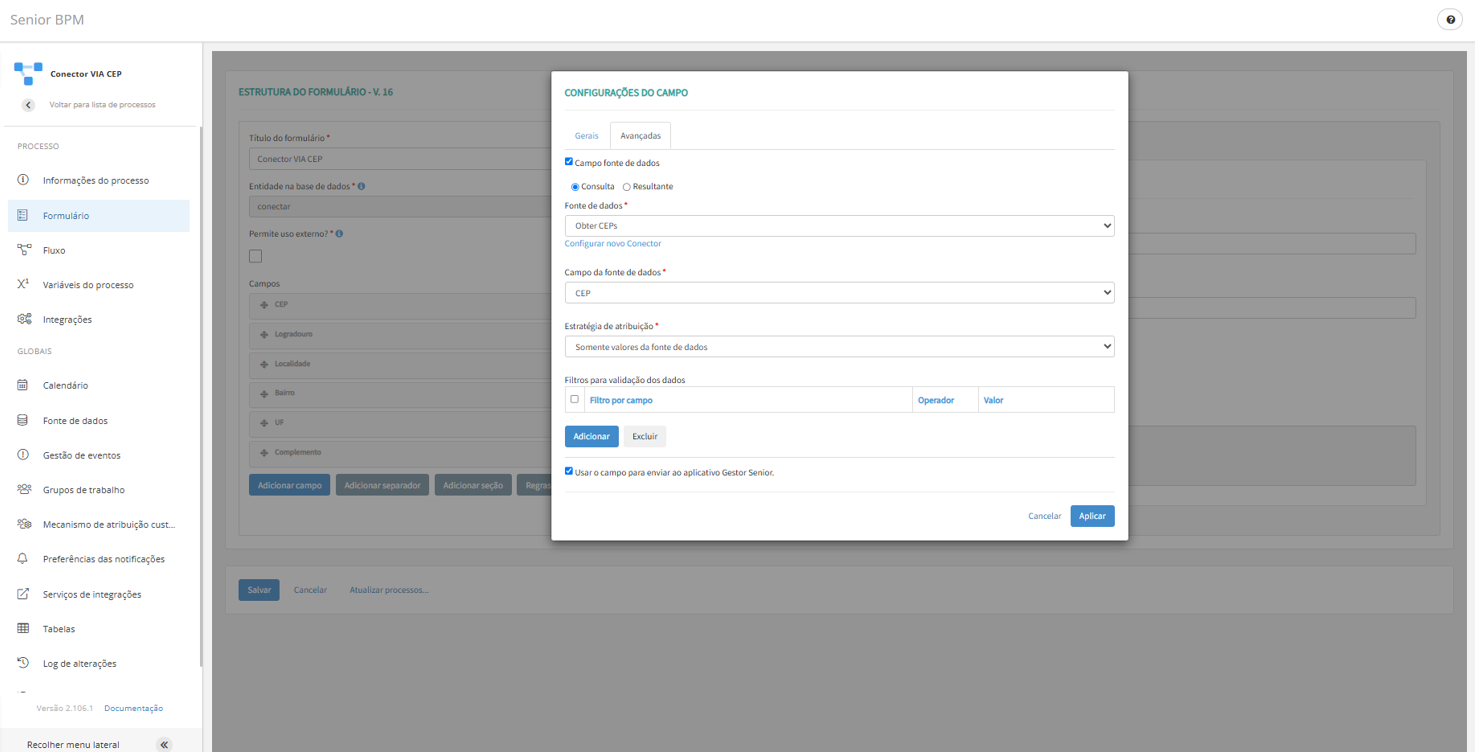
Task: Click Voltar para lista de processos
Action: pos(102,105)
